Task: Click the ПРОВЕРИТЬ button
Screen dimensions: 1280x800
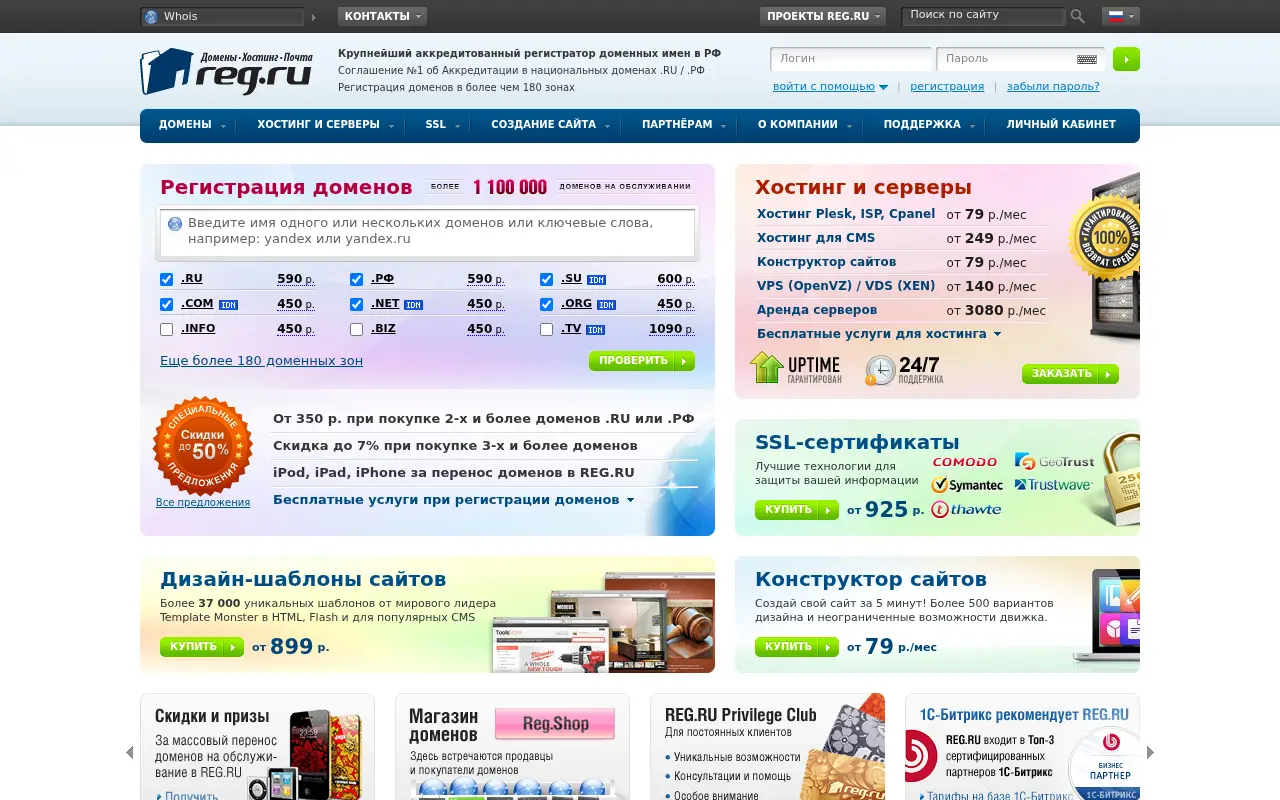Action: pyautogui.click(x=641, y=361)
